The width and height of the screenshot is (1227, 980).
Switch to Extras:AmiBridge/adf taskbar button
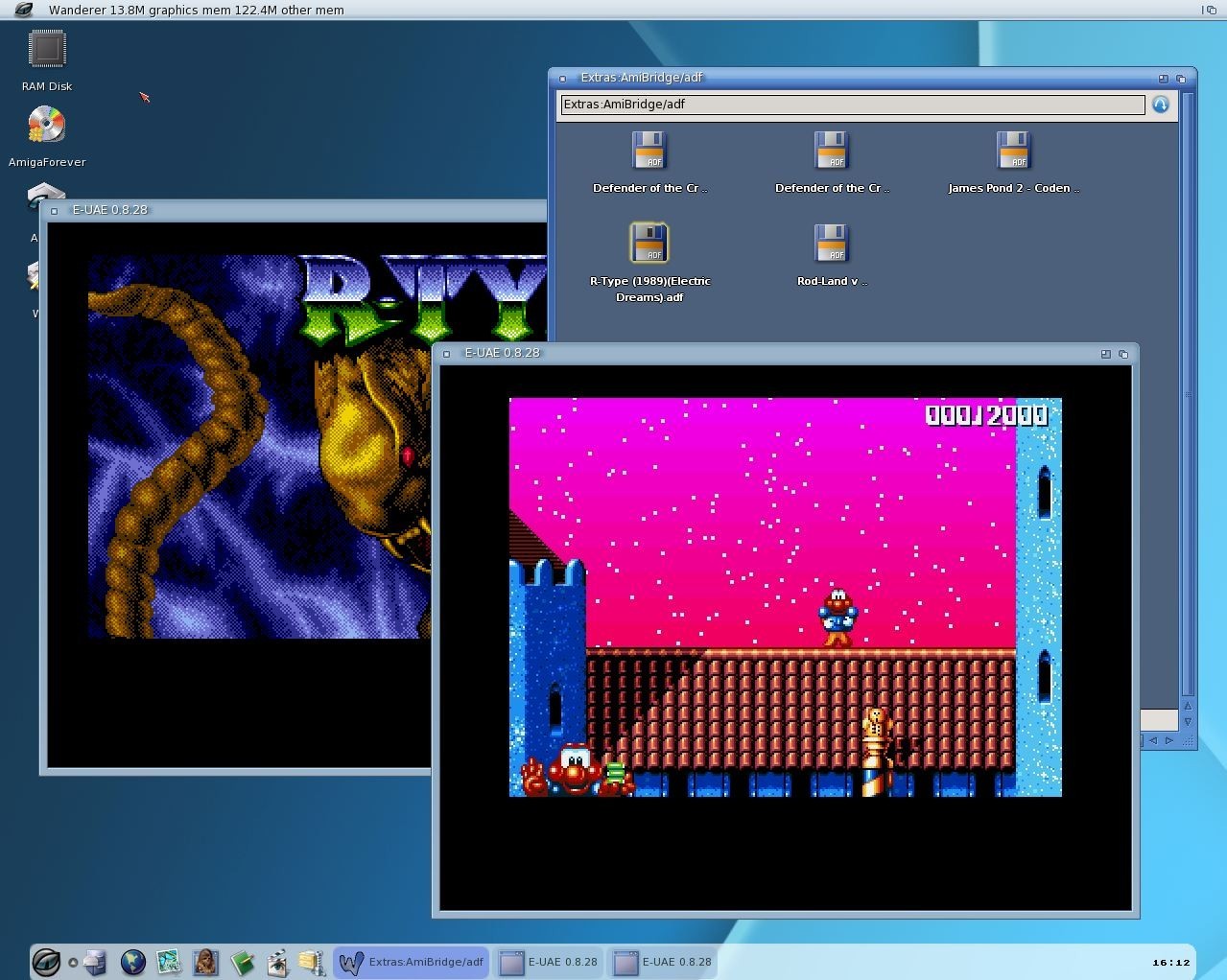tap(412, 962)
